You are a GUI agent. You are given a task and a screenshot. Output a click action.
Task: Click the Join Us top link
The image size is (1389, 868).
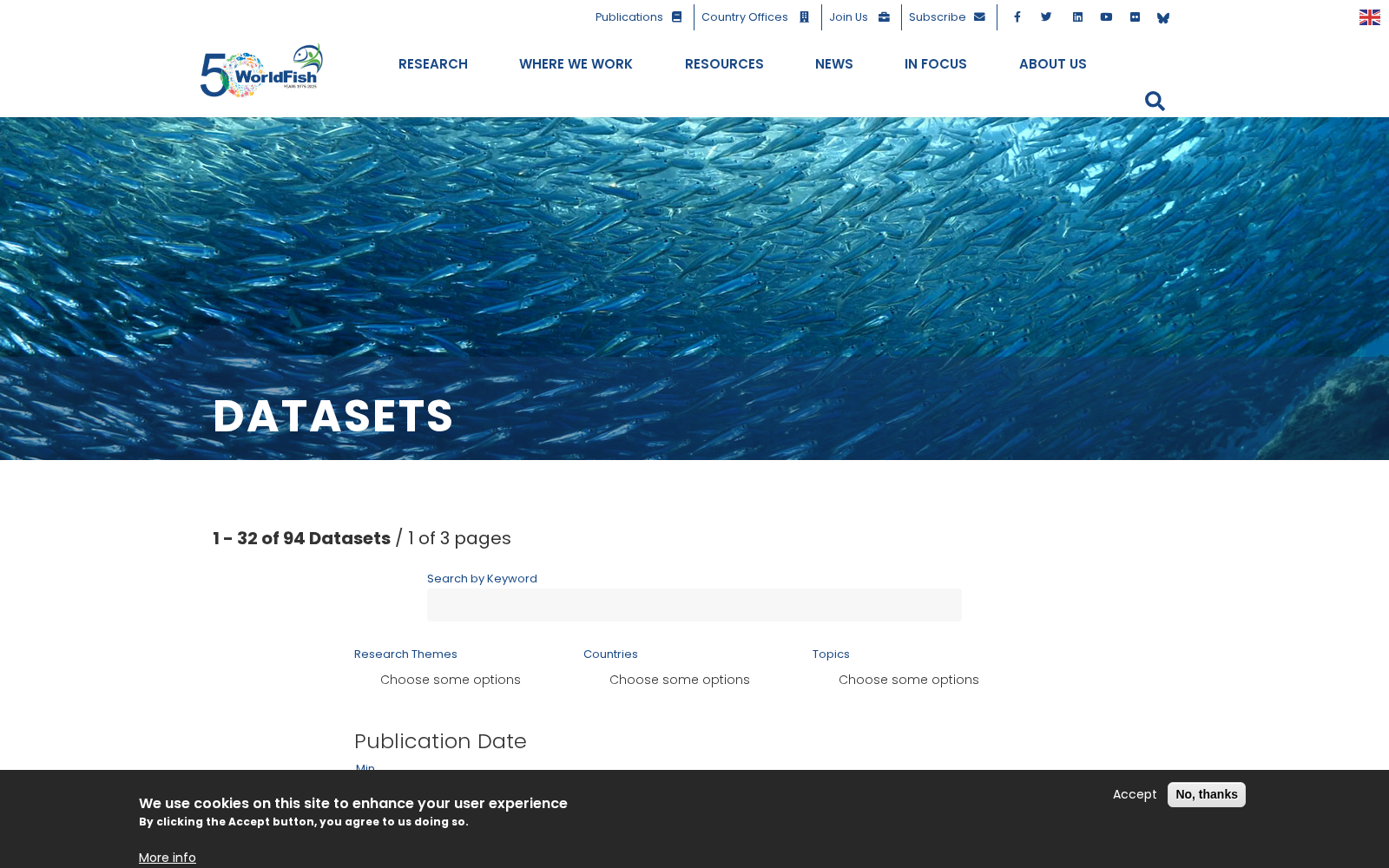[859, 17]
